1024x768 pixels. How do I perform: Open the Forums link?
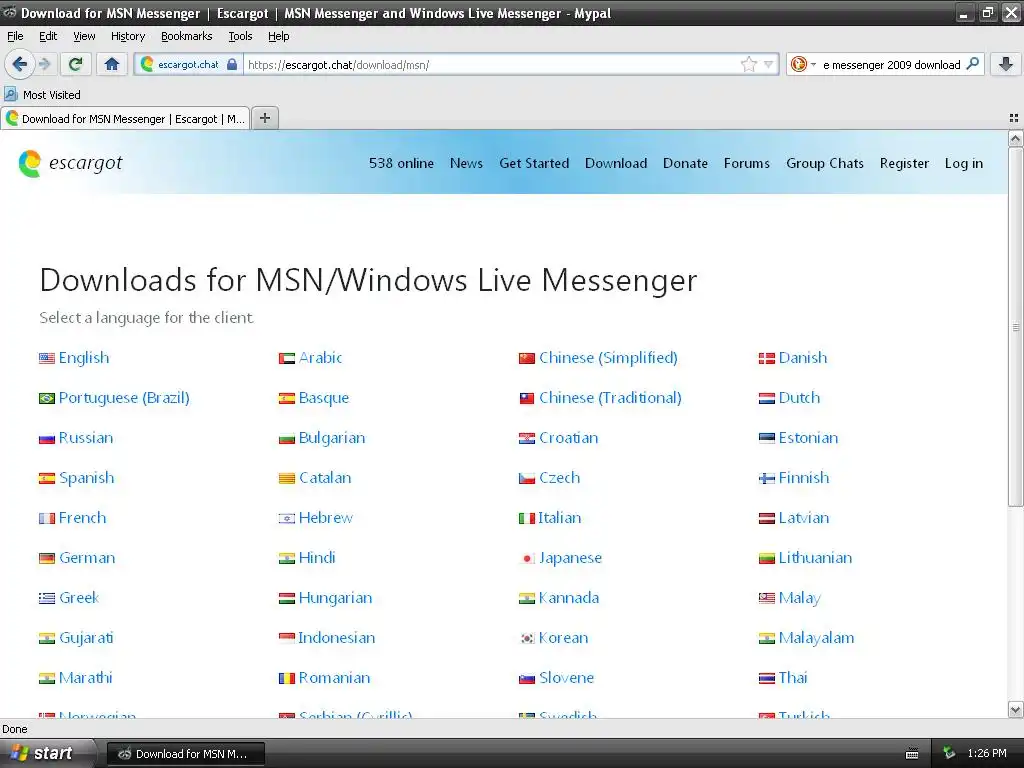[x=746, y=163]
